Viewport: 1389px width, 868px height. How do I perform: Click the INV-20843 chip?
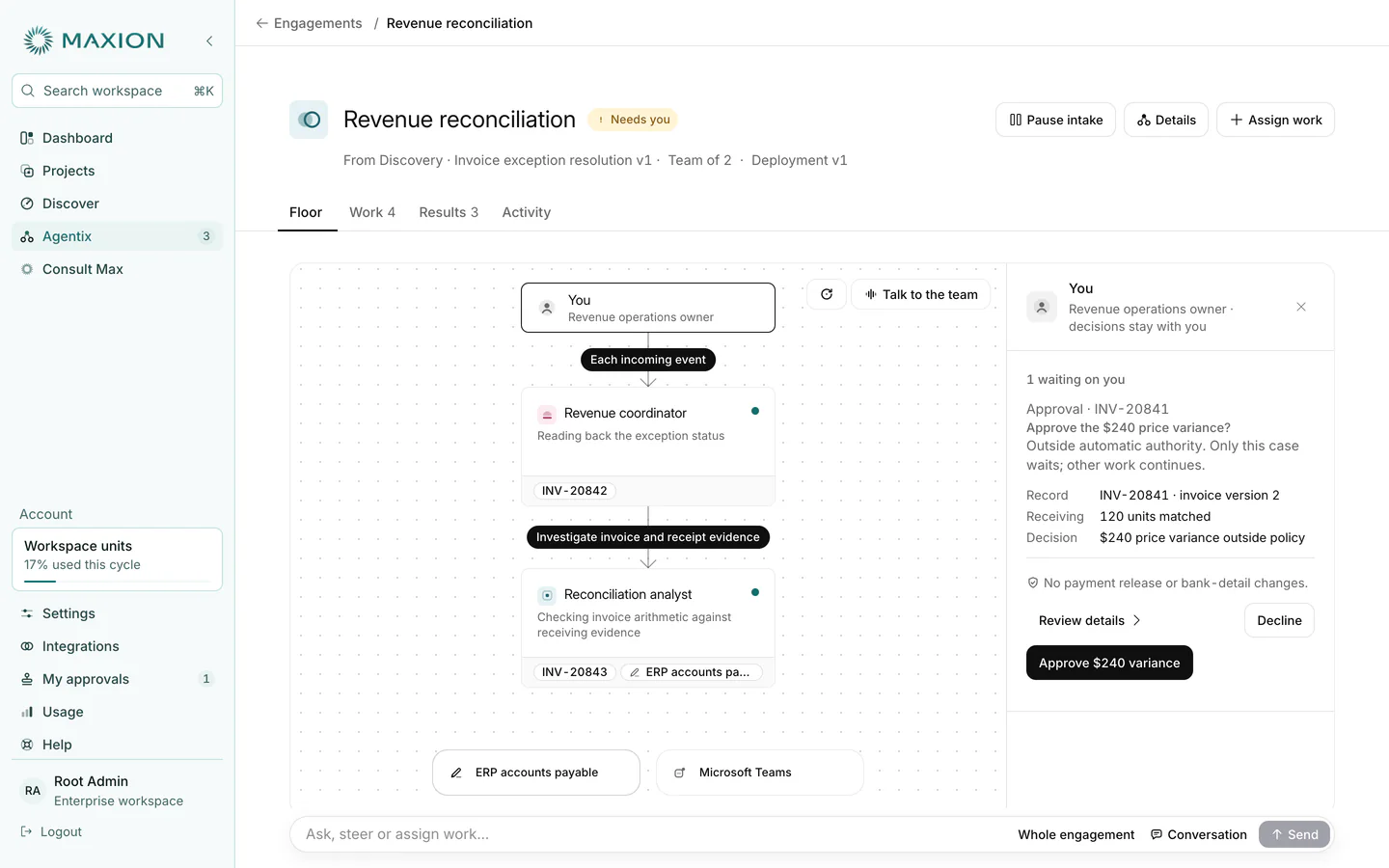(x=575, y=672)
